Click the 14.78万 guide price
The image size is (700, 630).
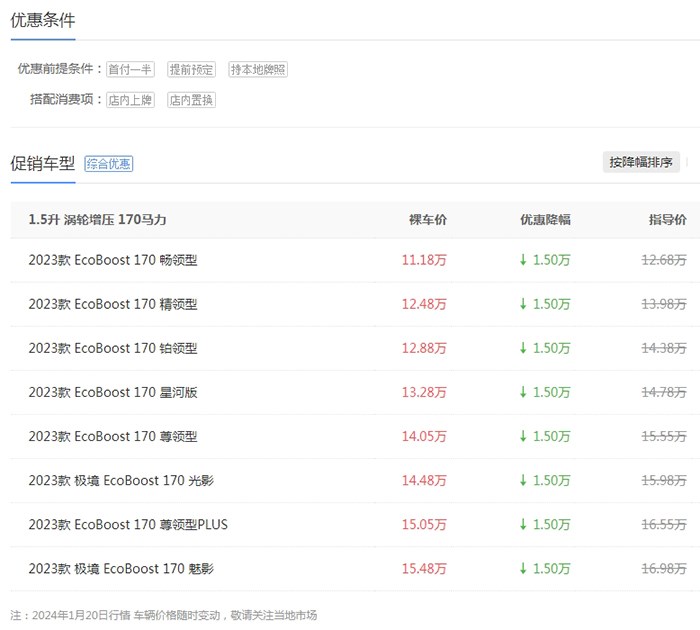click(664, 392)
